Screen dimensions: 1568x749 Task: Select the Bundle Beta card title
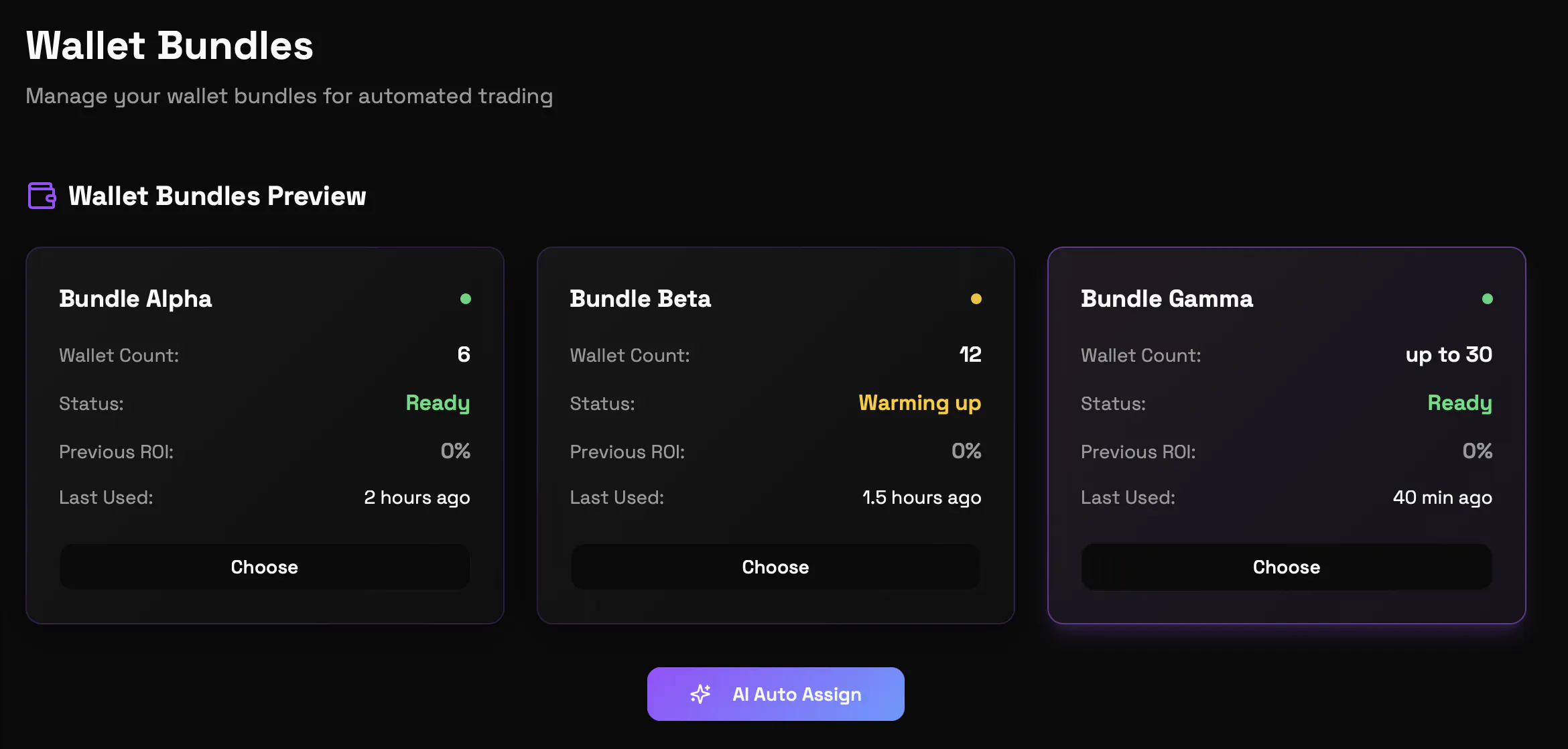640,299
